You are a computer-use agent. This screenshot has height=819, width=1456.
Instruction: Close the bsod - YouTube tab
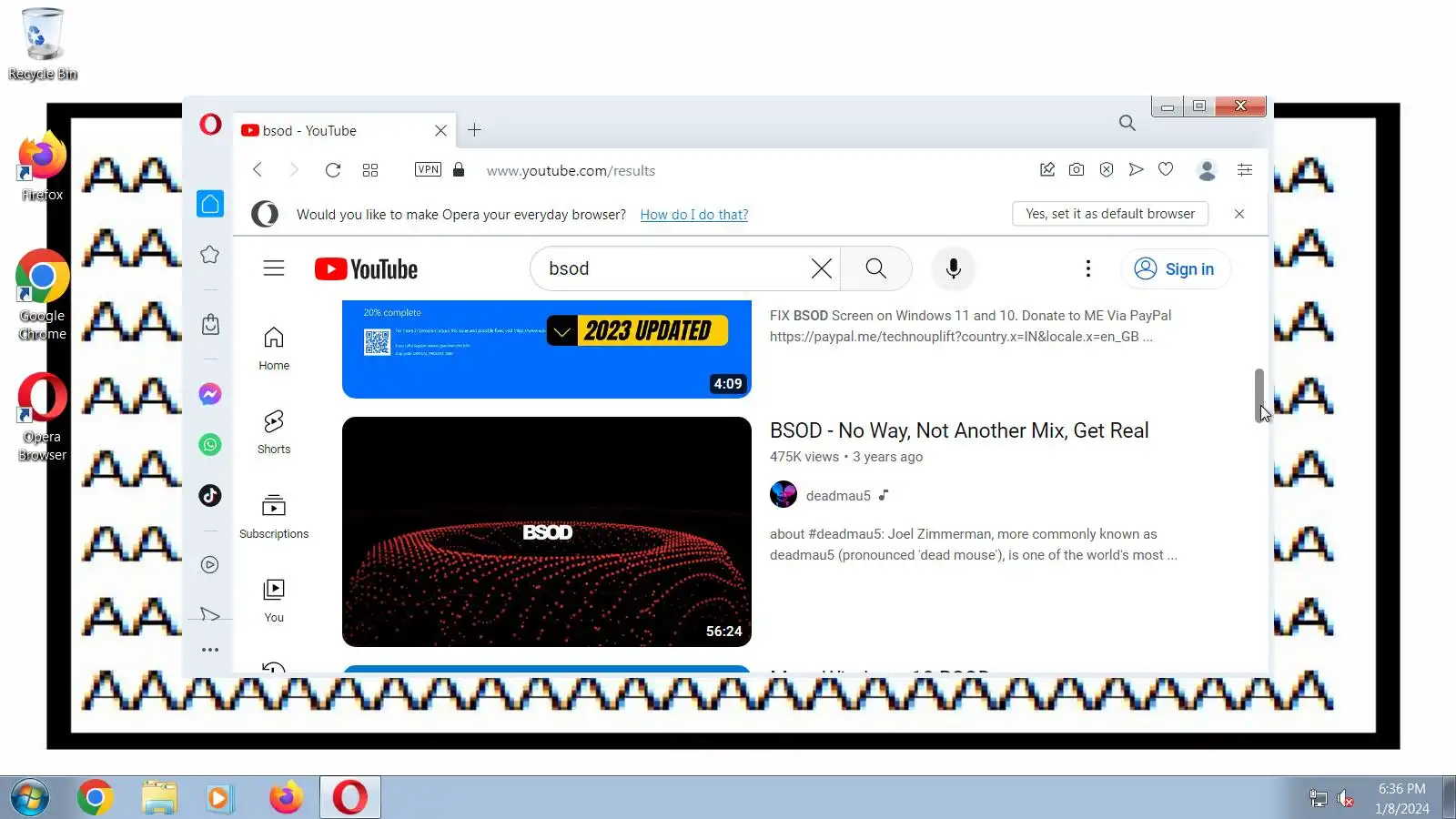(440, 130)
